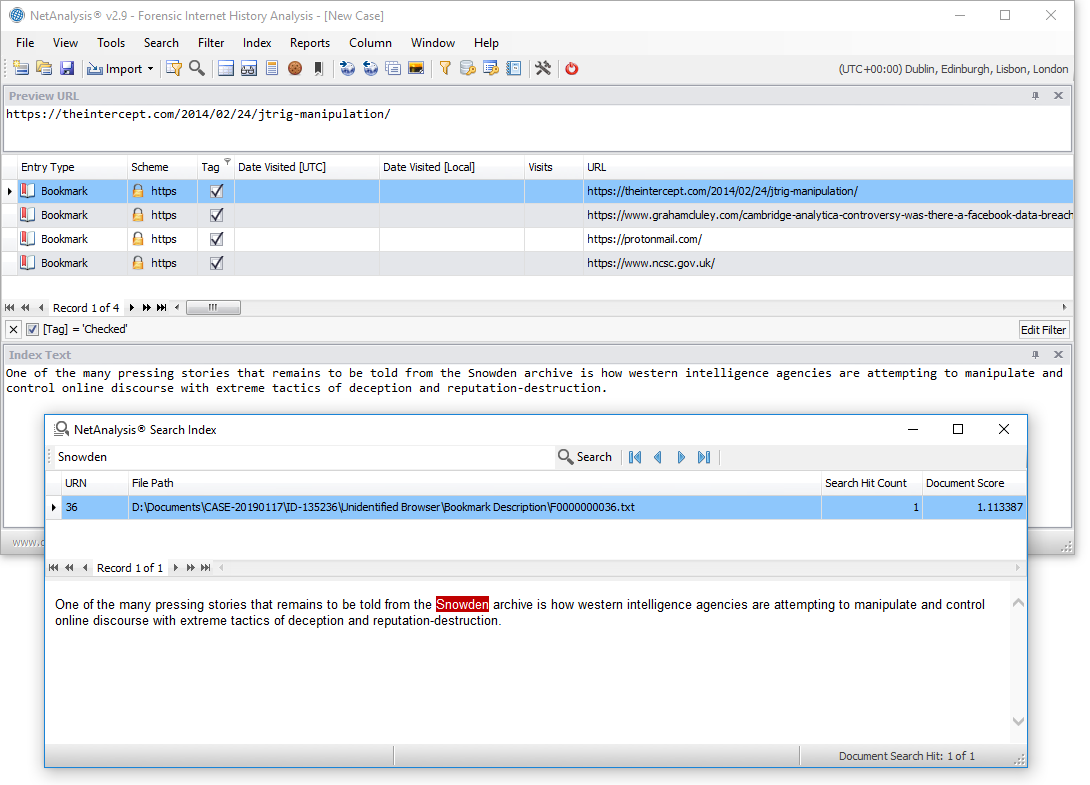
Task: Open the Column menu
Action: pos(371,43)
